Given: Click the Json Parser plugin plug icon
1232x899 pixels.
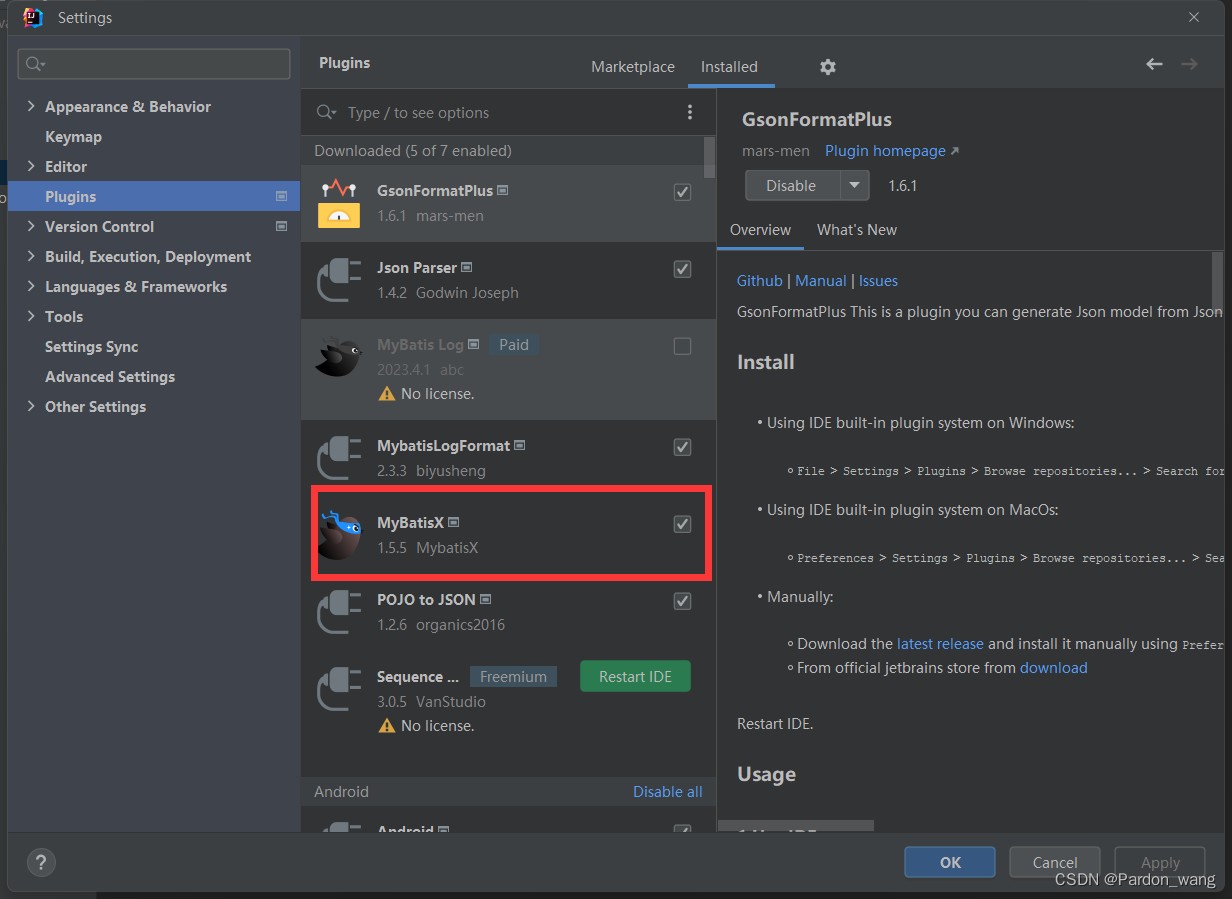Looking at the screenshot, I should pyautogui.click(x=338, y=280).
